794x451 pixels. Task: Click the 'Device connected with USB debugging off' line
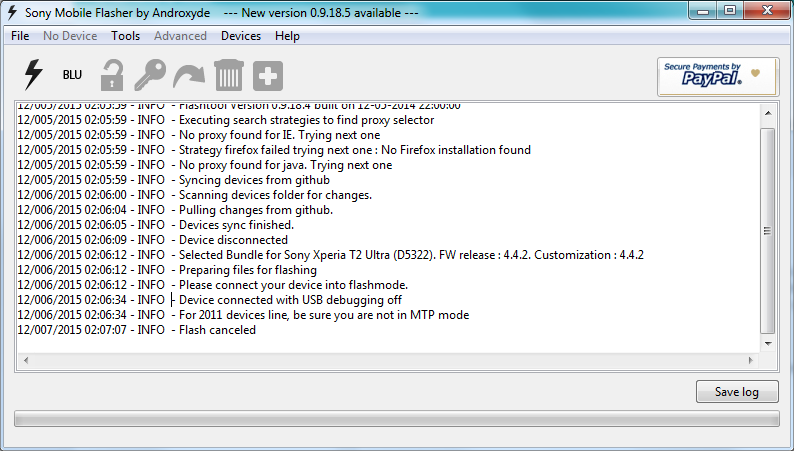[210, 300]
